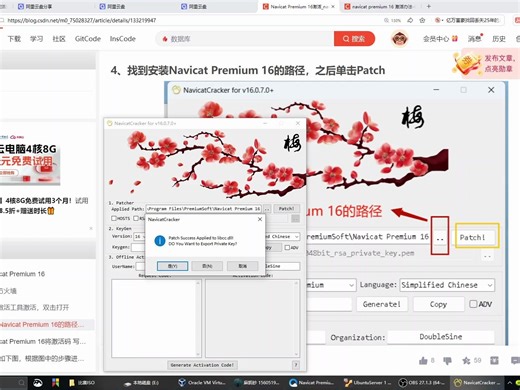Click the scrollbar of the Activation Code box

coord(296,318)
